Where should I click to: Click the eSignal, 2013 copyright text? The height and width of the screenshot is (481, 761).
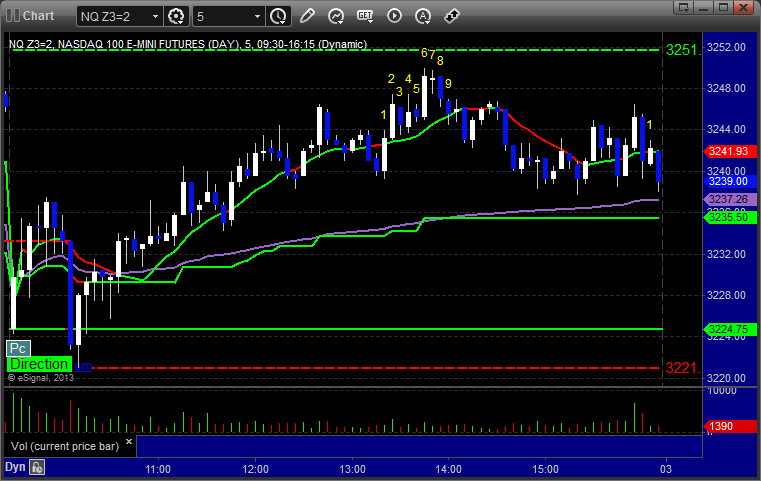coord(41,378)
